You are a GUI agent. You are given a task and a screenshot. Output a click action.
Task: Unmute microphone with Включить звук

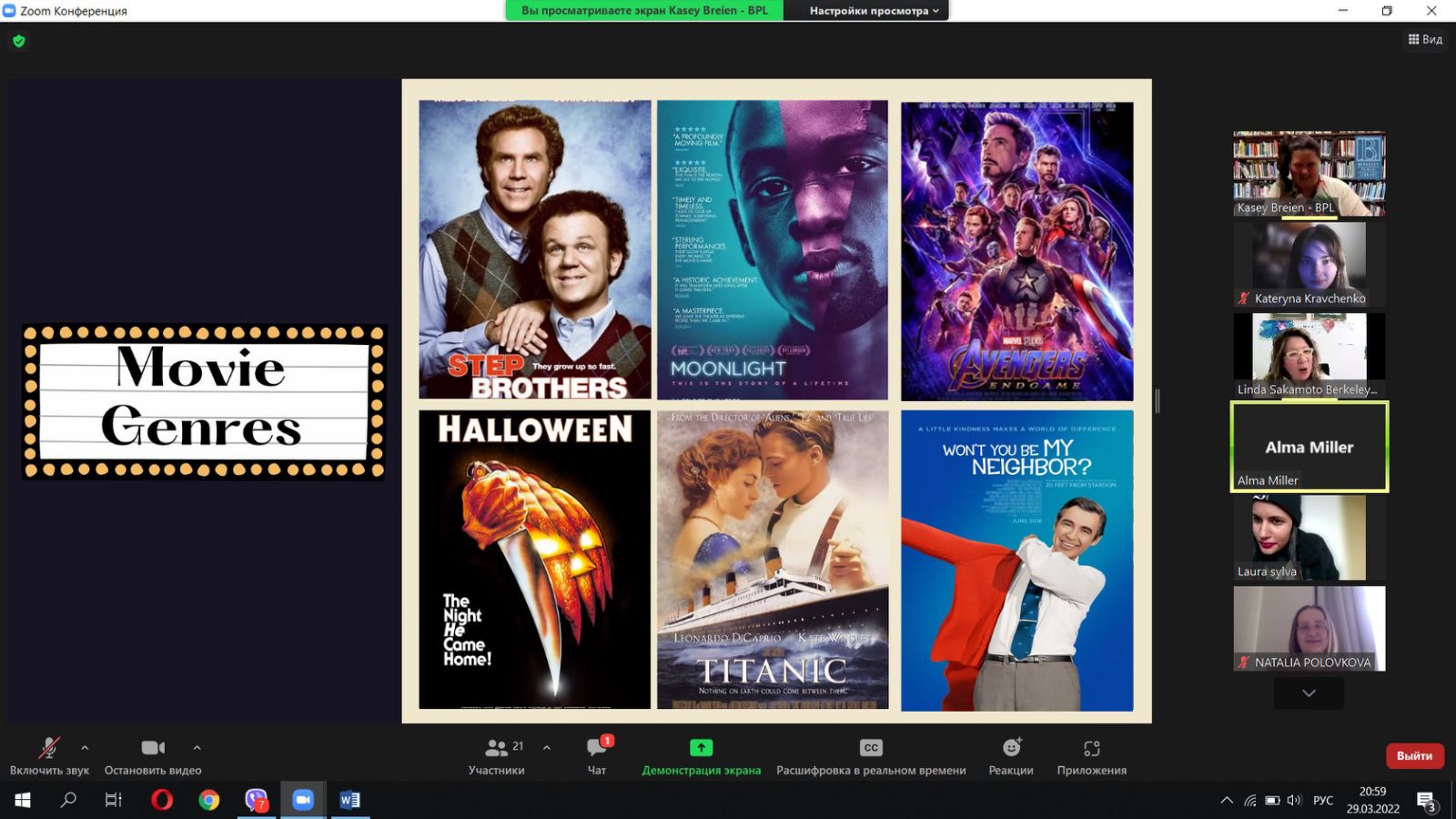pos(49,756)
